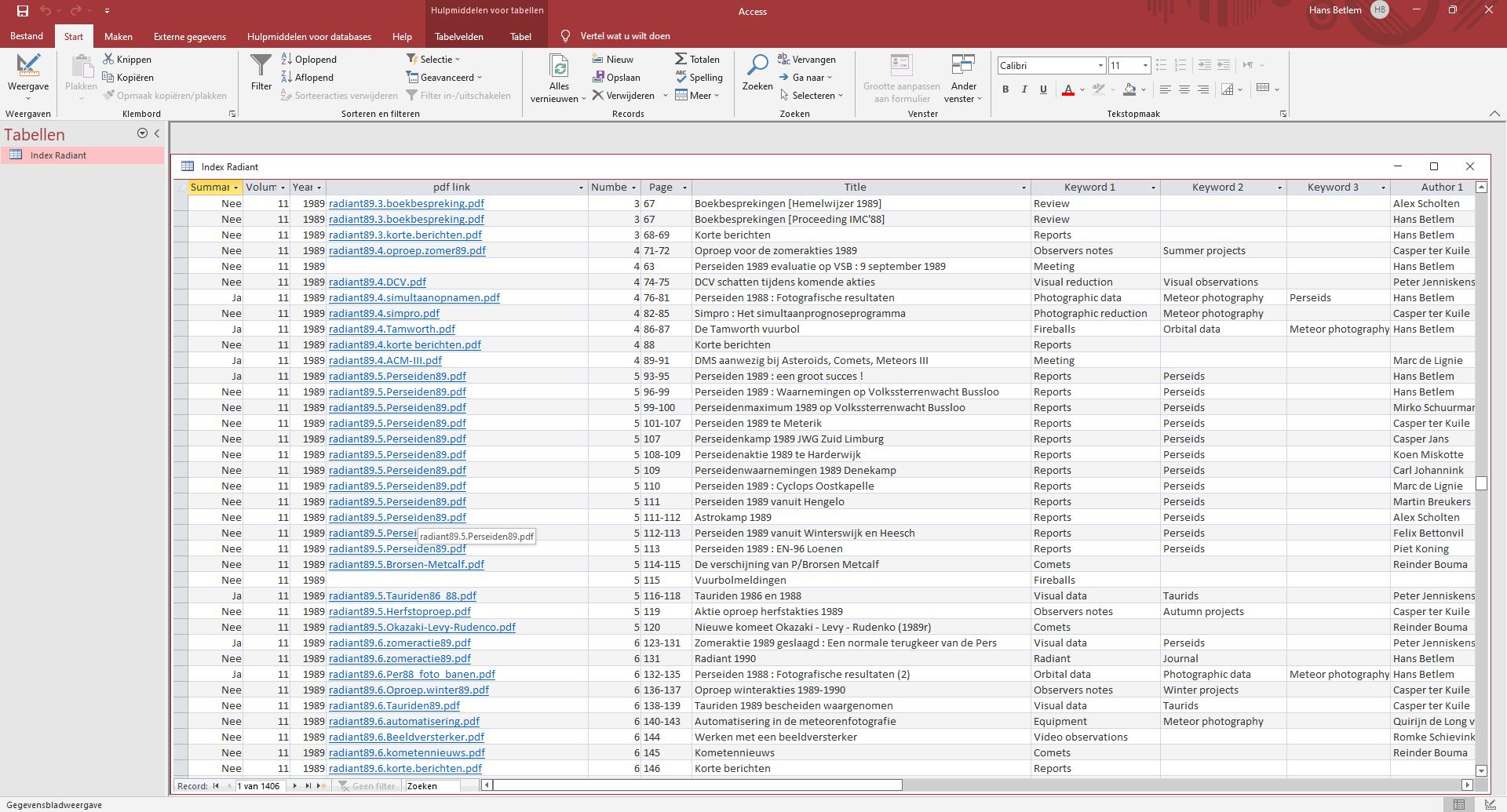Switch to Tabelvelden tab
This screenshot has width=1507, height=812.
459,36
